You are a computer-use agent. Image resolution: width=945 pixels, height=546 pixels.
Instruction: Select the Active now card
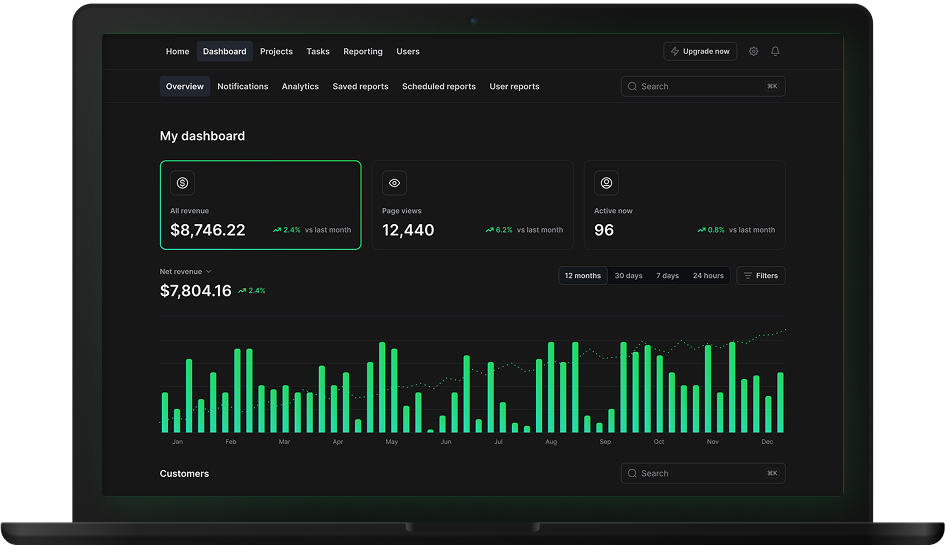pyautogui.click(x=685, y=205)
